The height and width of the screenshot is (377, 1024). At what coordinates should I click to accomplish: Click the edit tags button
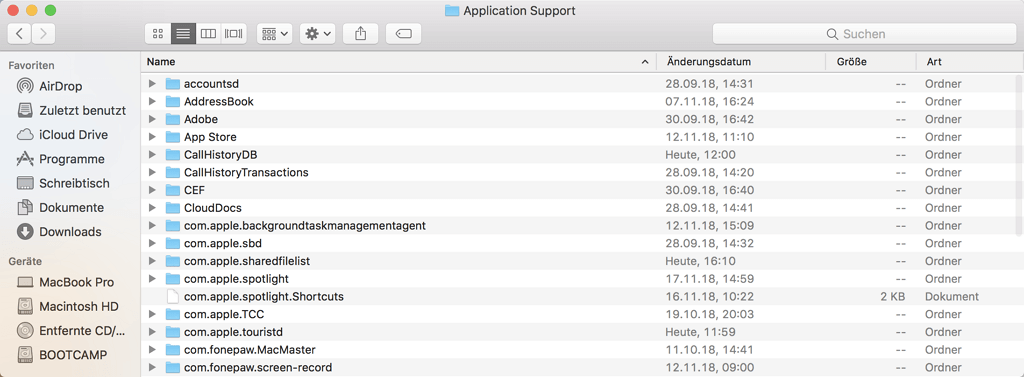(403, 34)
